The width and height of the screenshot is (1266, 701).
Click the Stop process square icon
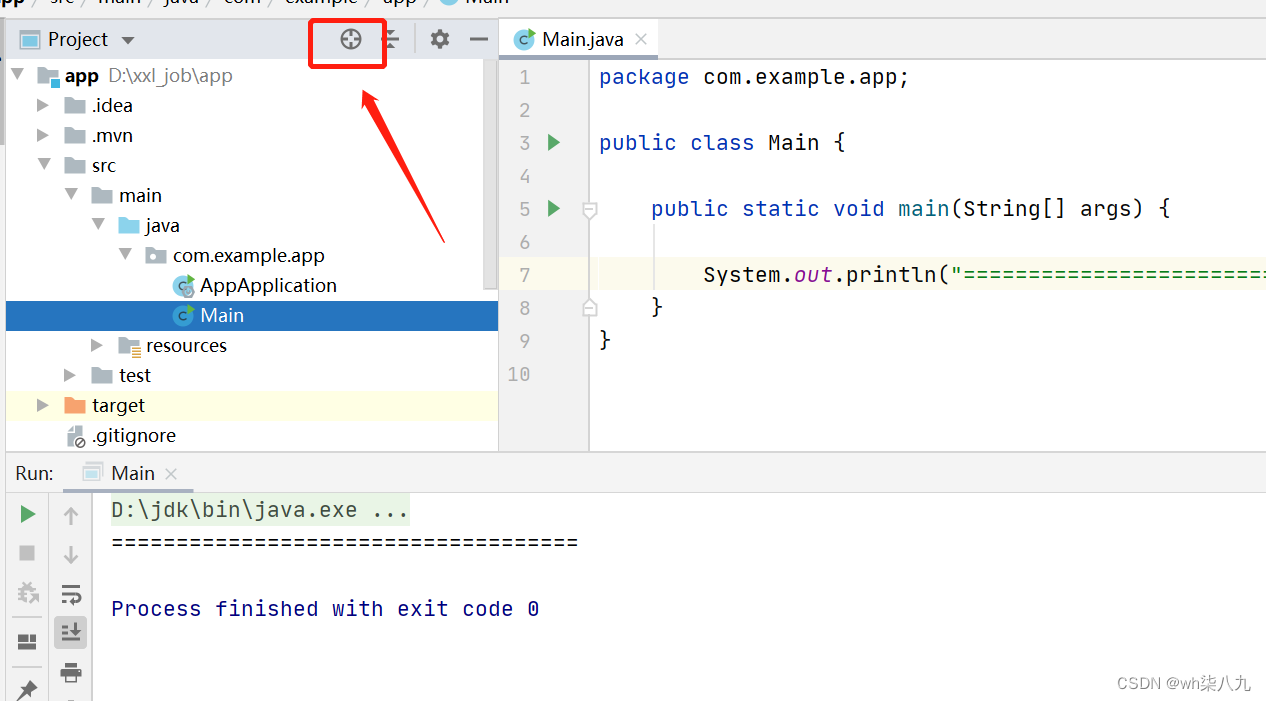pyautogui.click(x=28, y=553)
